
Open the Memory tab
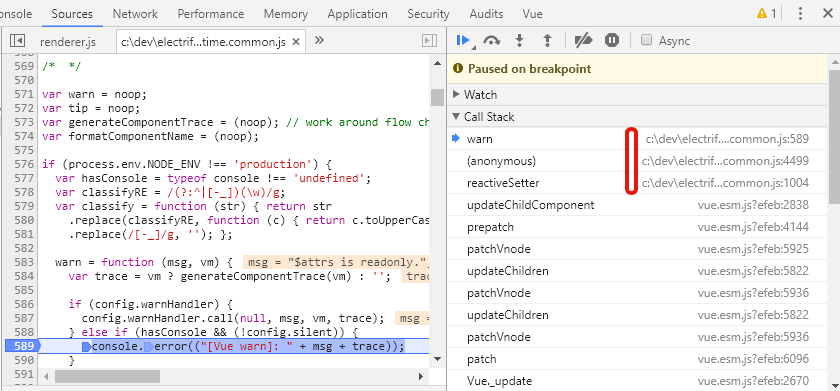click(286, 14)
